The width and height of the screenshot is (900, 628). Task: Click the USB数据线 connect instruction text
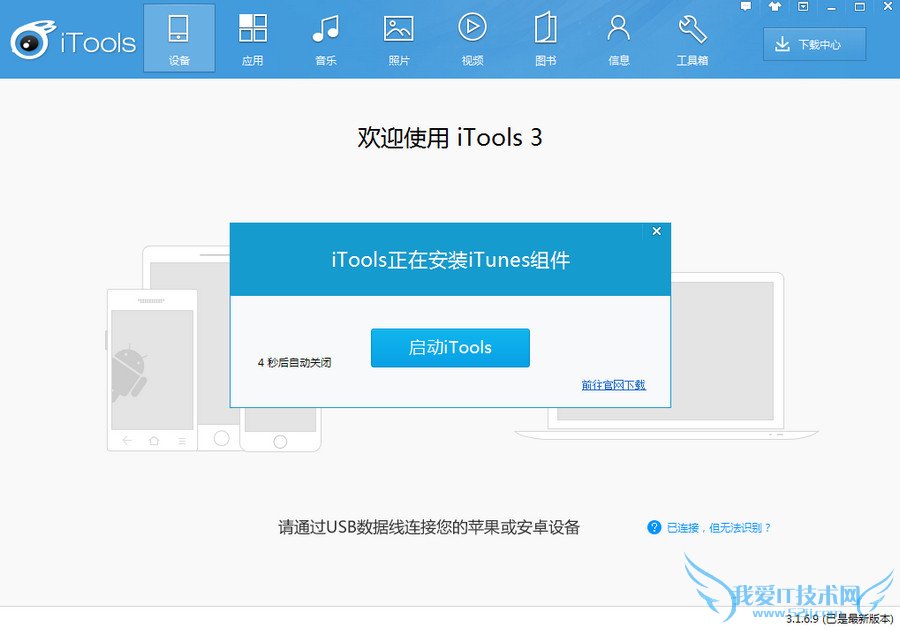point(429,527)
